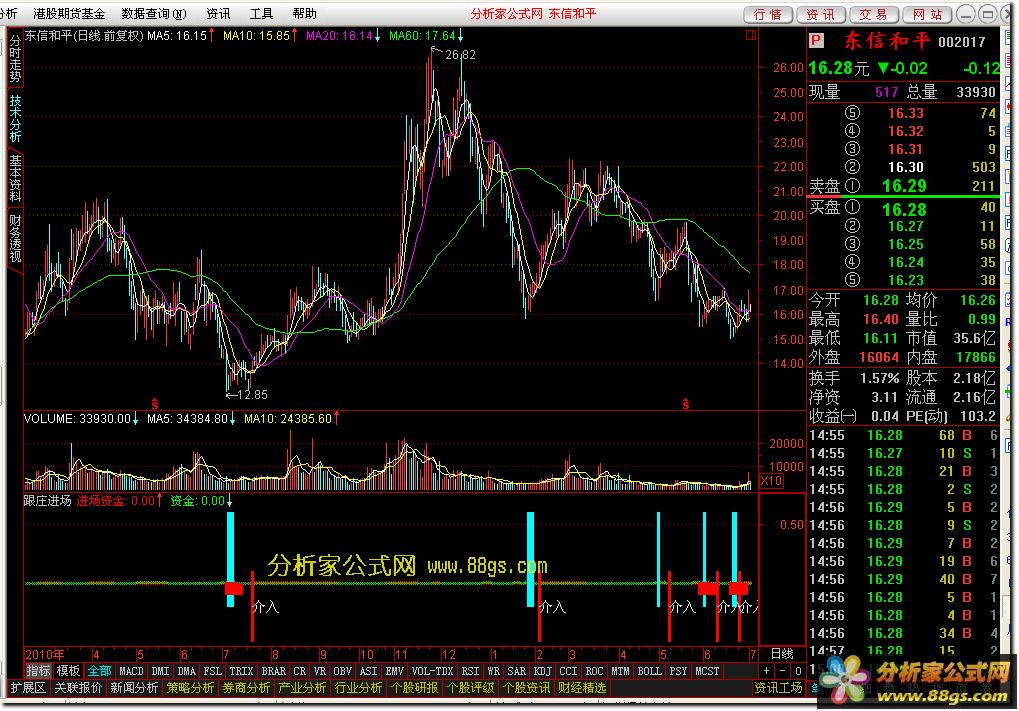Switch indicator to OBV
This screenshot has height=711, width=1019.
point(342,671)
